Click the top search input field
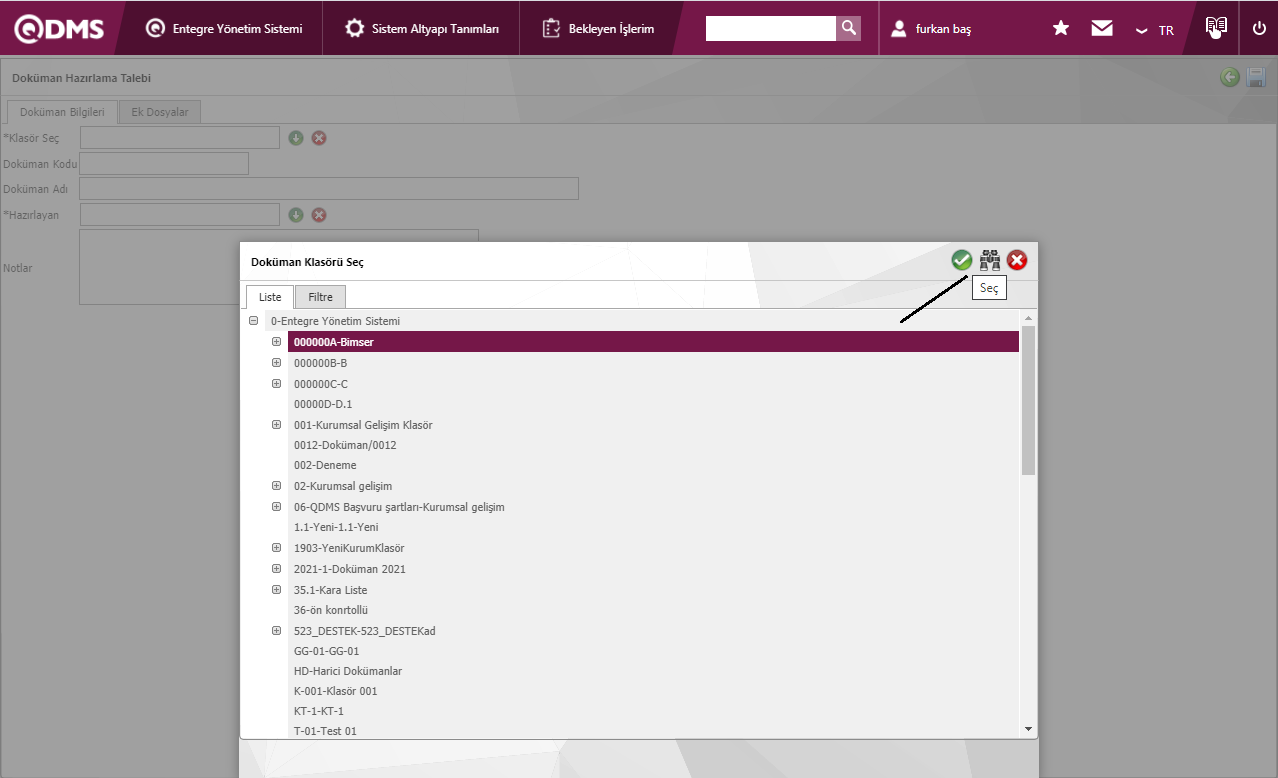The height and width of the screenshot is (778, 1278). 771,28
